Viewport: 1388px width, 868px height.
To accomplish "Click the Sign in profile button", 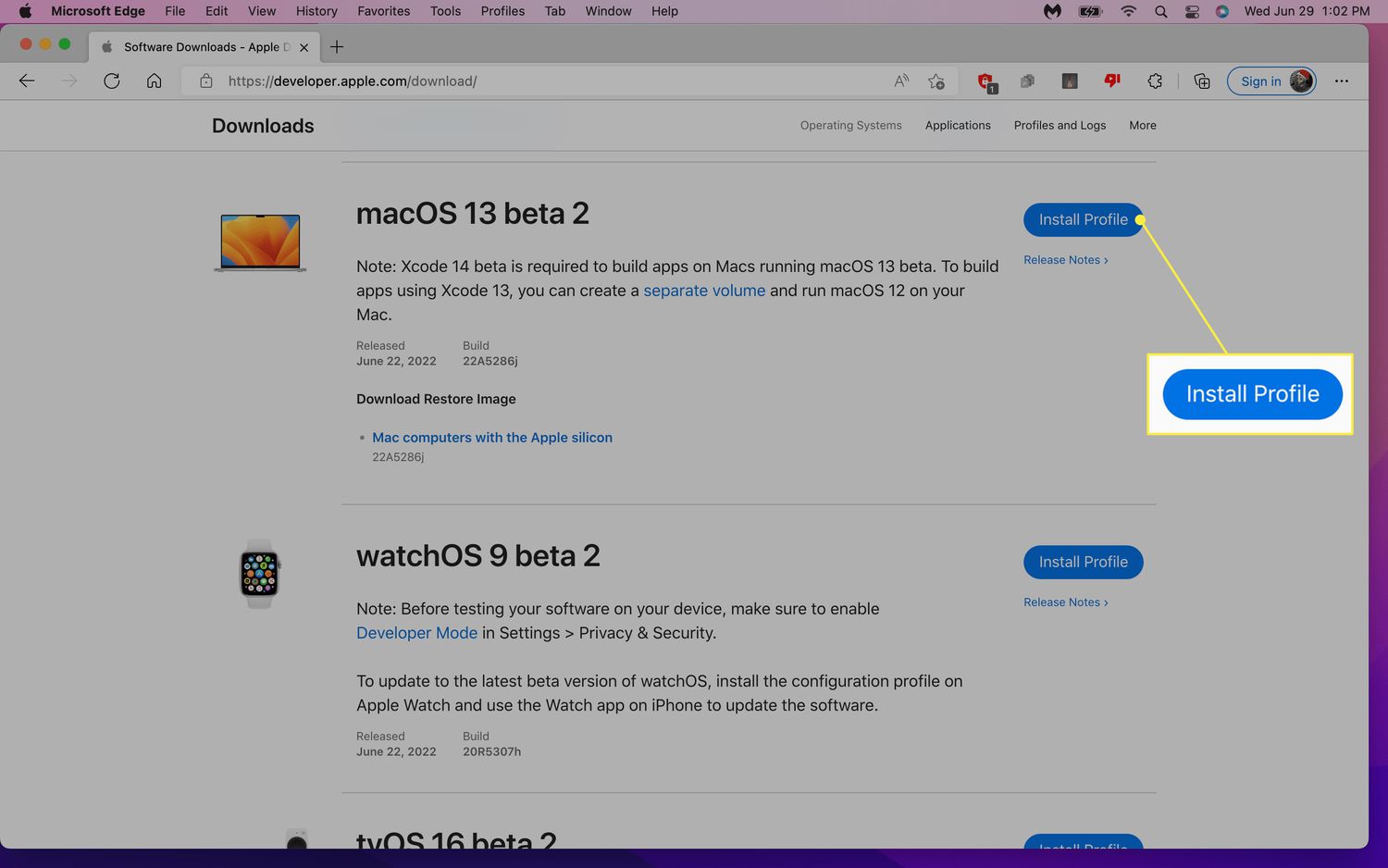I will point(1271,81).
